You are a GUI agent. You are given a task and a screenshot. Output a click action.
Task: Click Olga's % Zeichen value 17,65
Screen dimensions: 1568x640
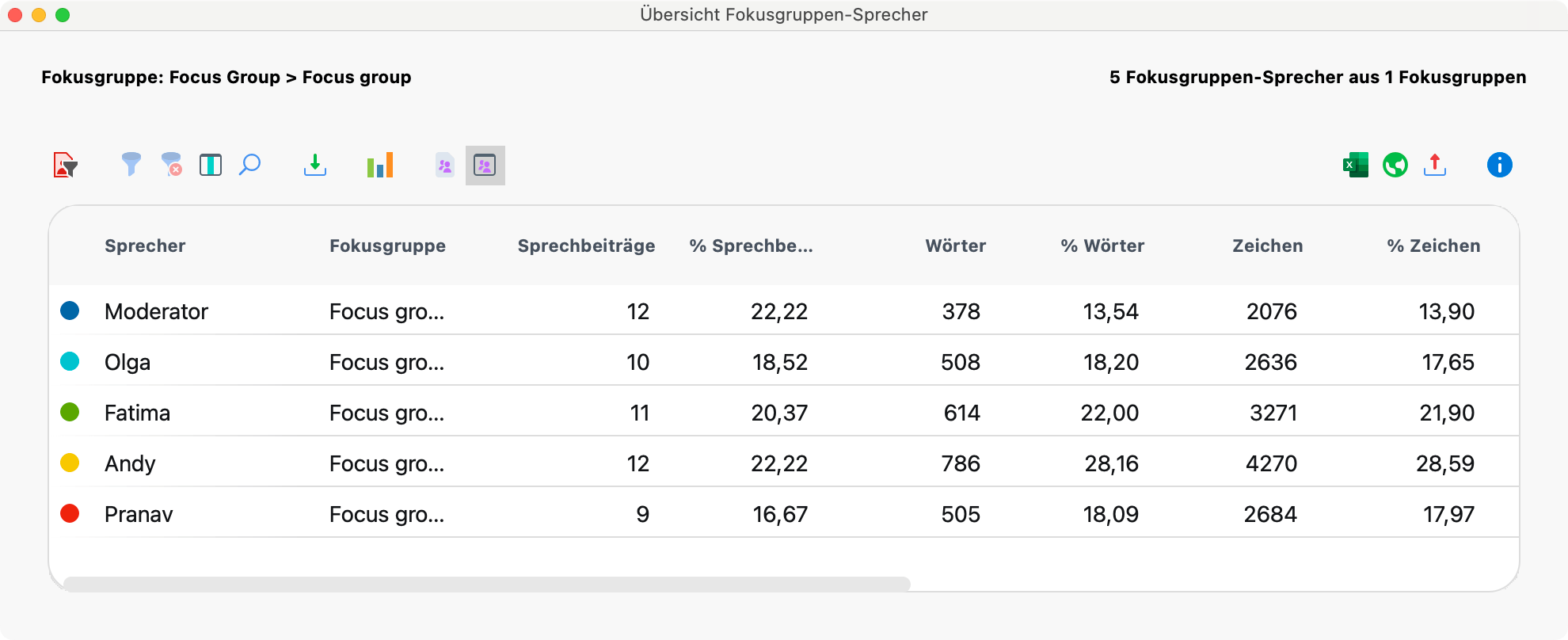[x=1448, y=362]
